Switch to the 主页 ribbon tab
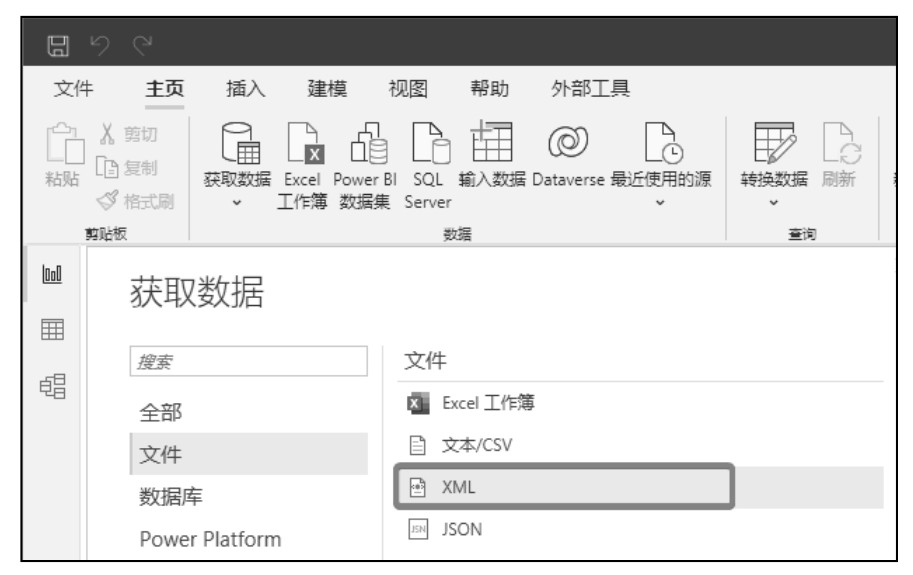 tap(165, 88)
